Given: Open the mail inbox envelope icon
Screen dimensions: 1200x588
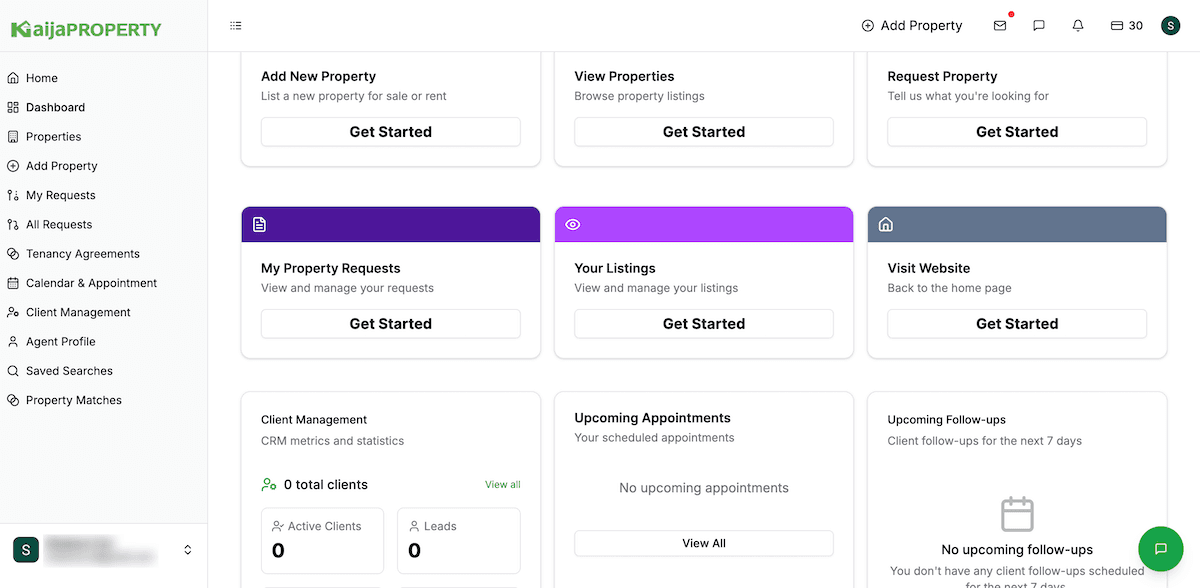Looking at the screenshot, I should [999, 26].
